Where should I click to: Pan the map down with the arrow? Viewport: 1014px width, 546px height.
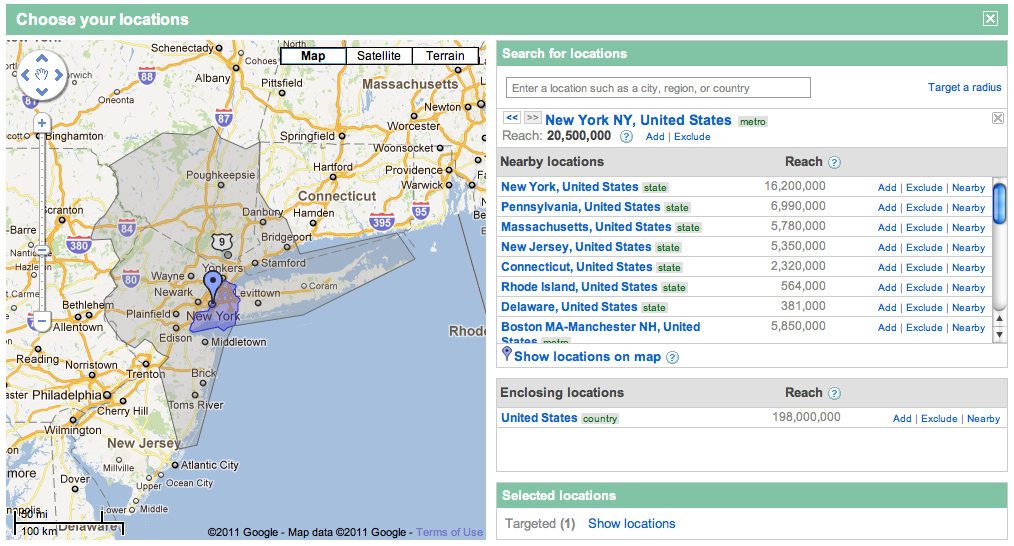[42, 91]
